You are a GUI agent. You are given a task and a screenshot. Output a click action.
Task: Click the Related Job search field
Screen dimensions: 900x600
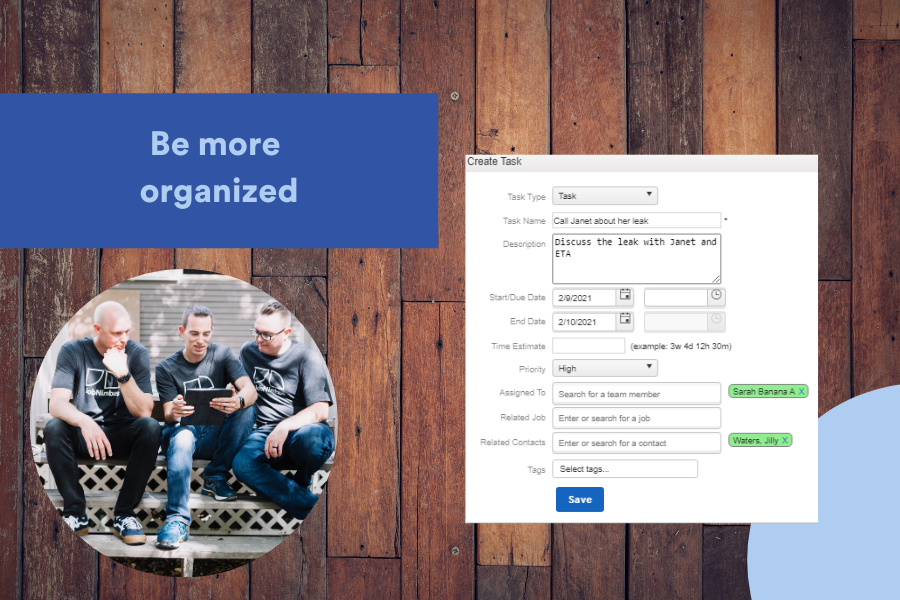pos(636,418)
